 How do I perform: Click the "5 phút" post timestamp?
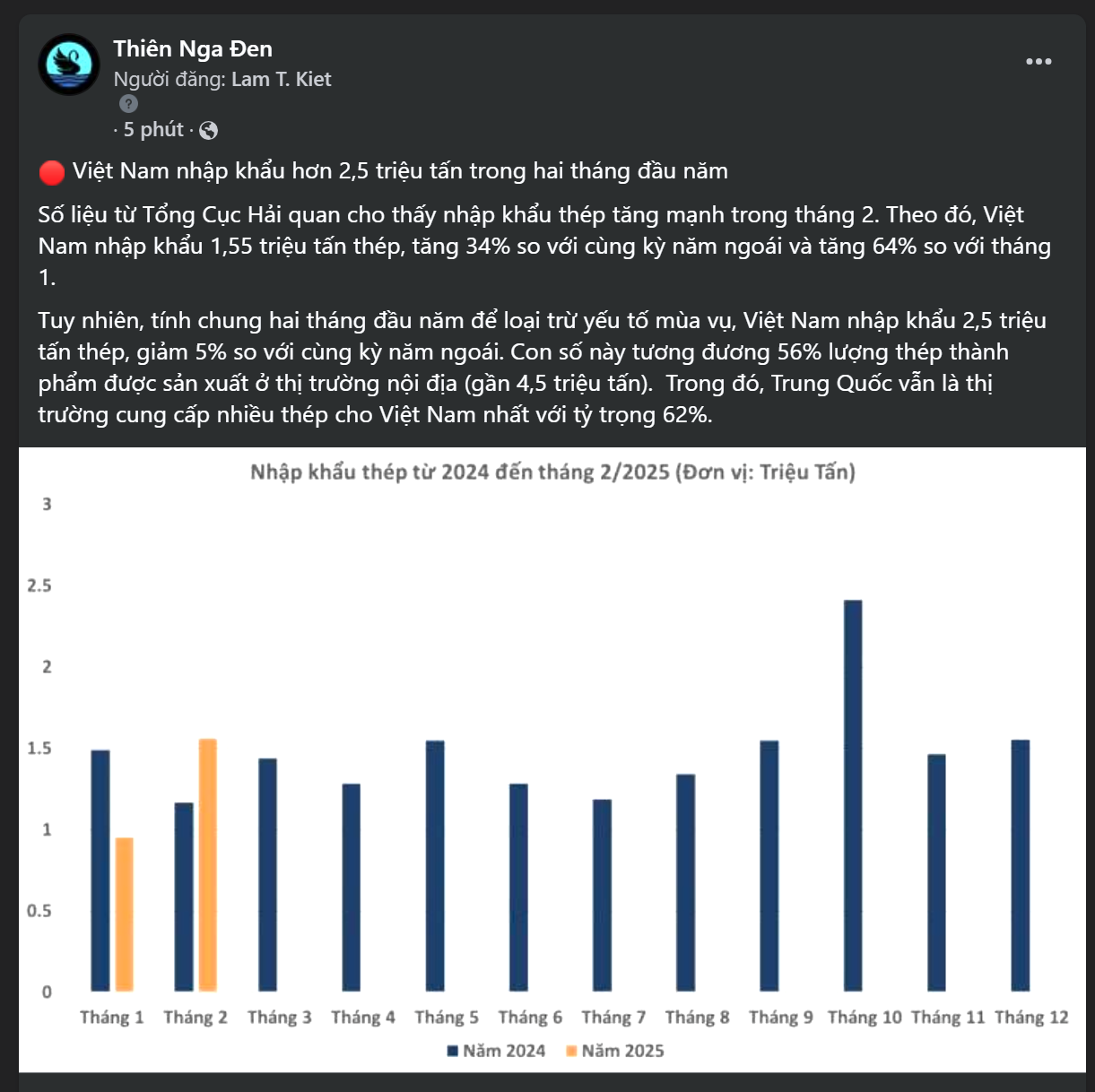152,130
